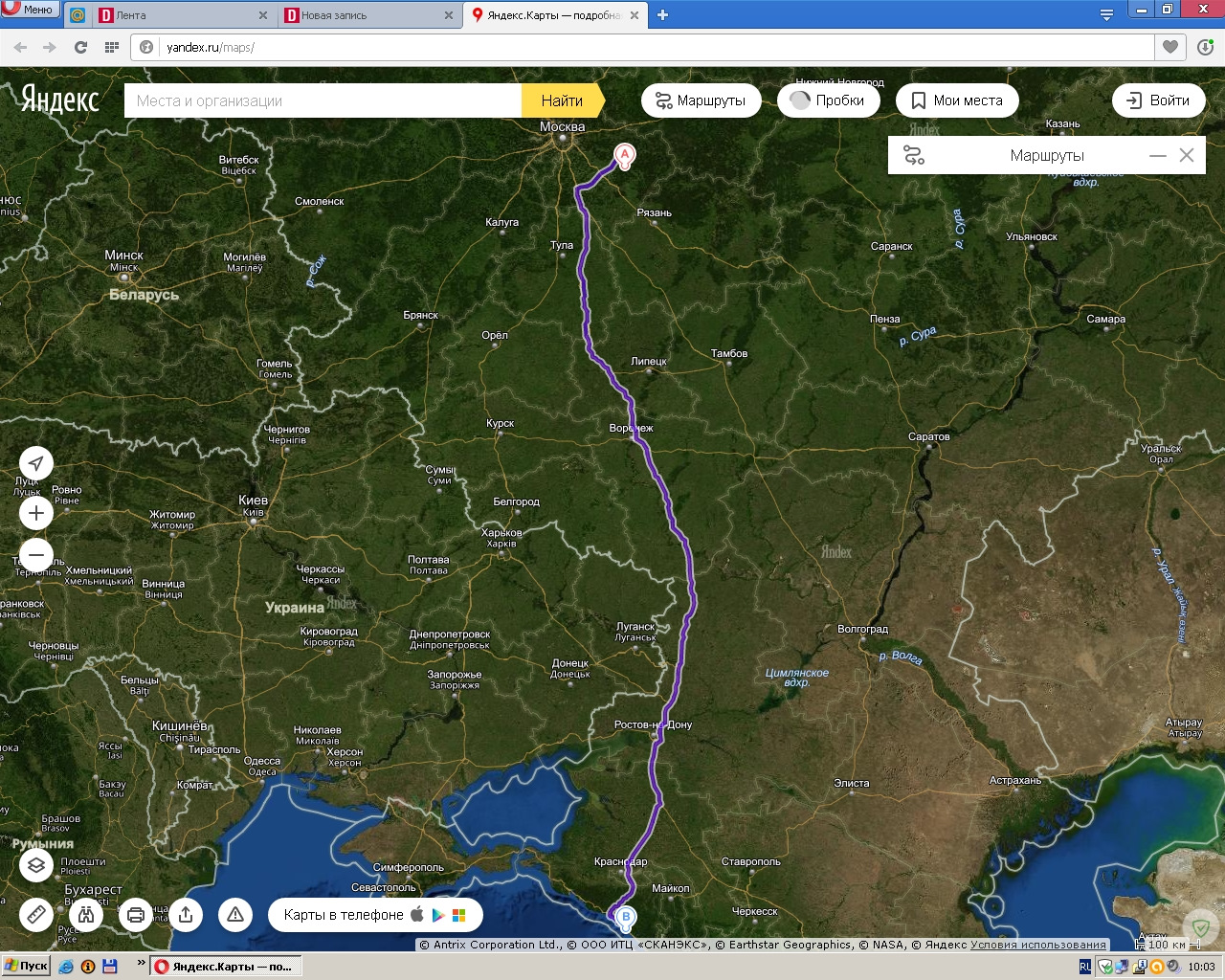Collapse the Маршруты panel with minus
This screenshot has height=980, width=1225.
[x=1158, y=155]
